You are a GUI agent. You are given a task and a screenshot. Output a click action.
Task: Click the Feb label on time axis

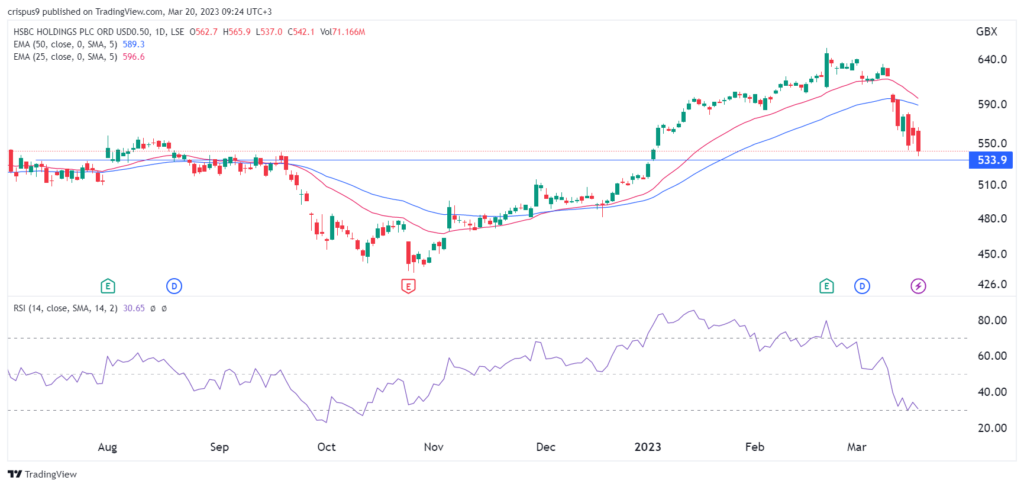click(754, 448)
